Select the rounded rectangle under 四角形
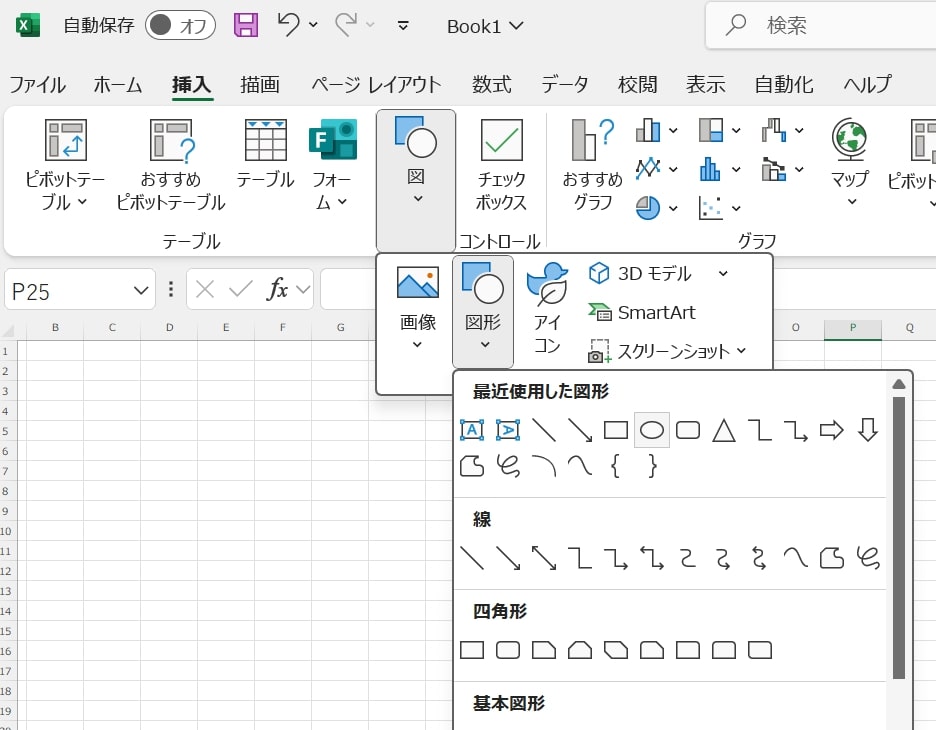This screenshot has height=730, width=936. coord(508,650)
